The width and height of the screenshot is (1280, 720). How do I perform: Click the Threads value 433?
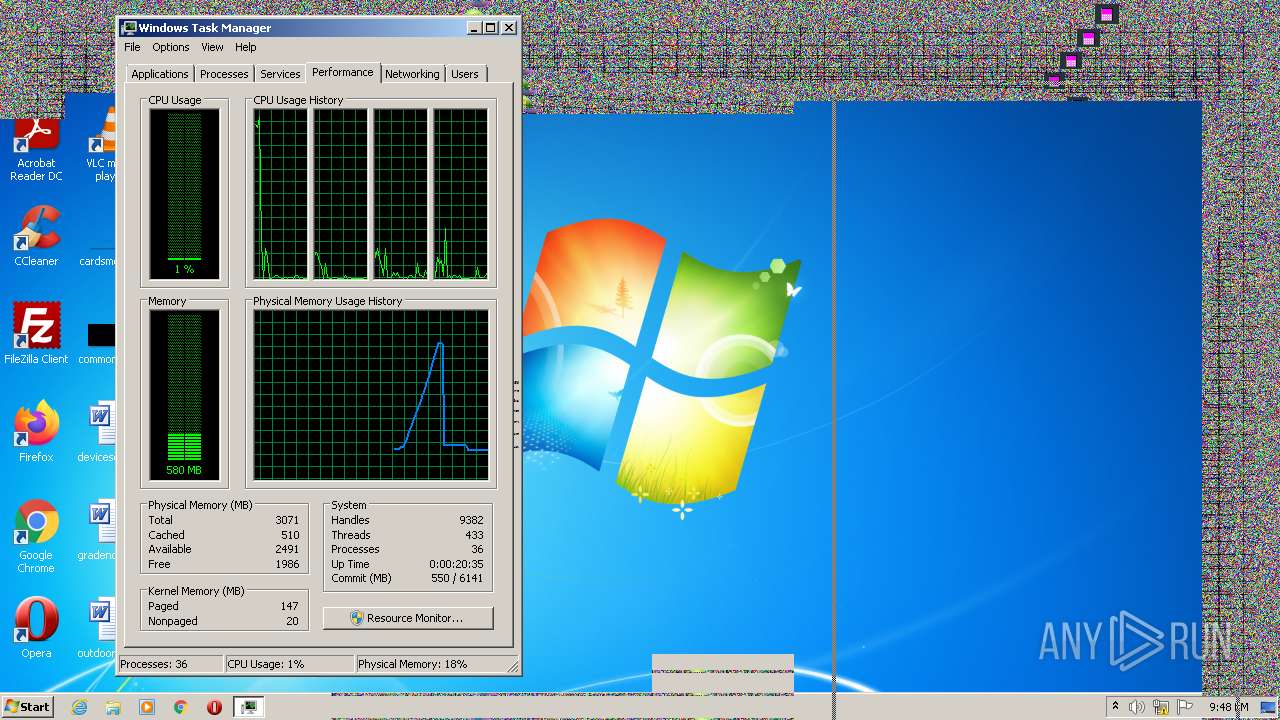[x=474, y=535]
